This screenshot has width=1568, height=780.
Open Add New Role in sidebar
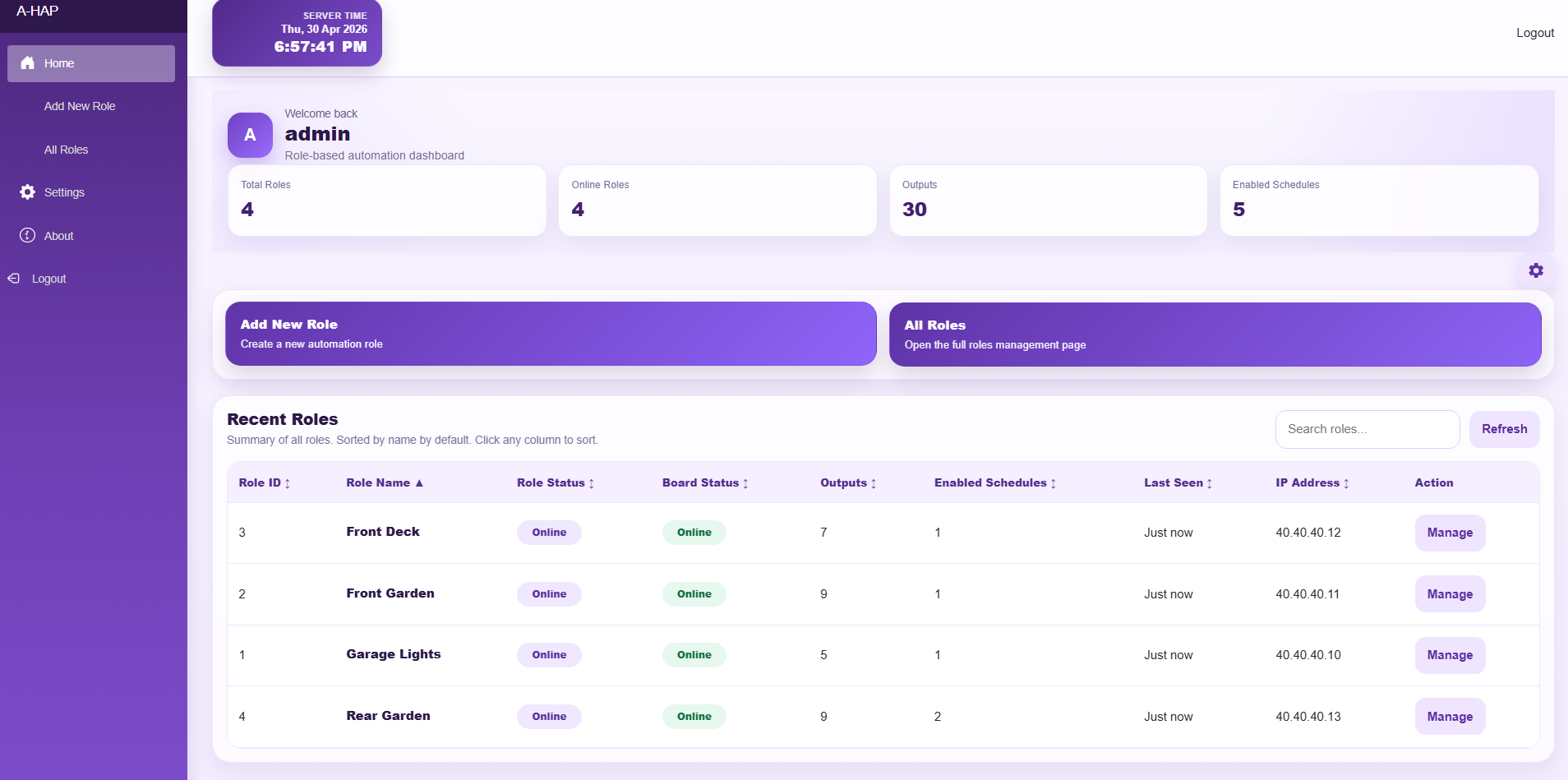80,106
